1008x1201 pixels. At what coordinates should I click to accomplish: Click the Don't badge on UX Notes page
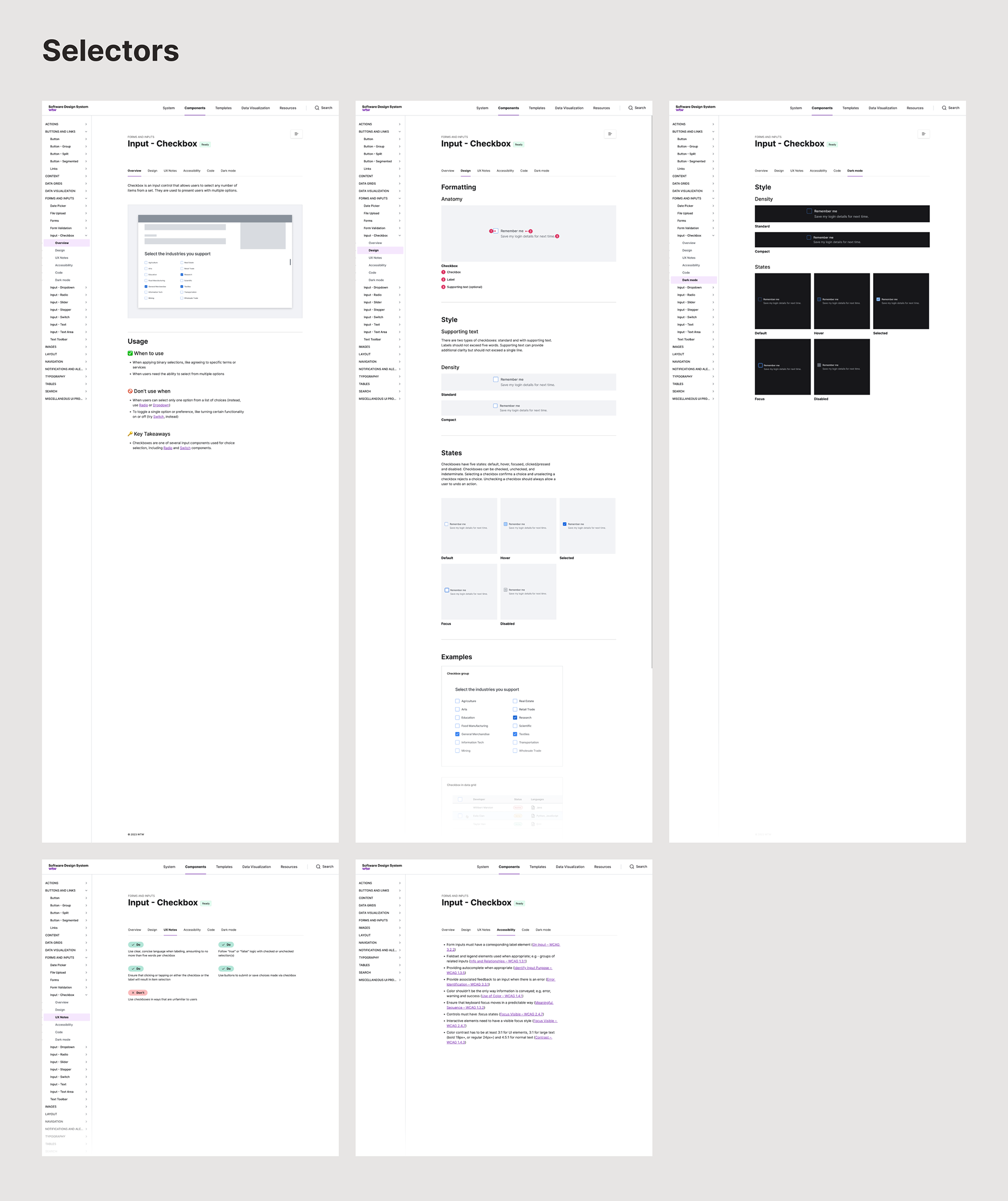[138, 993]
